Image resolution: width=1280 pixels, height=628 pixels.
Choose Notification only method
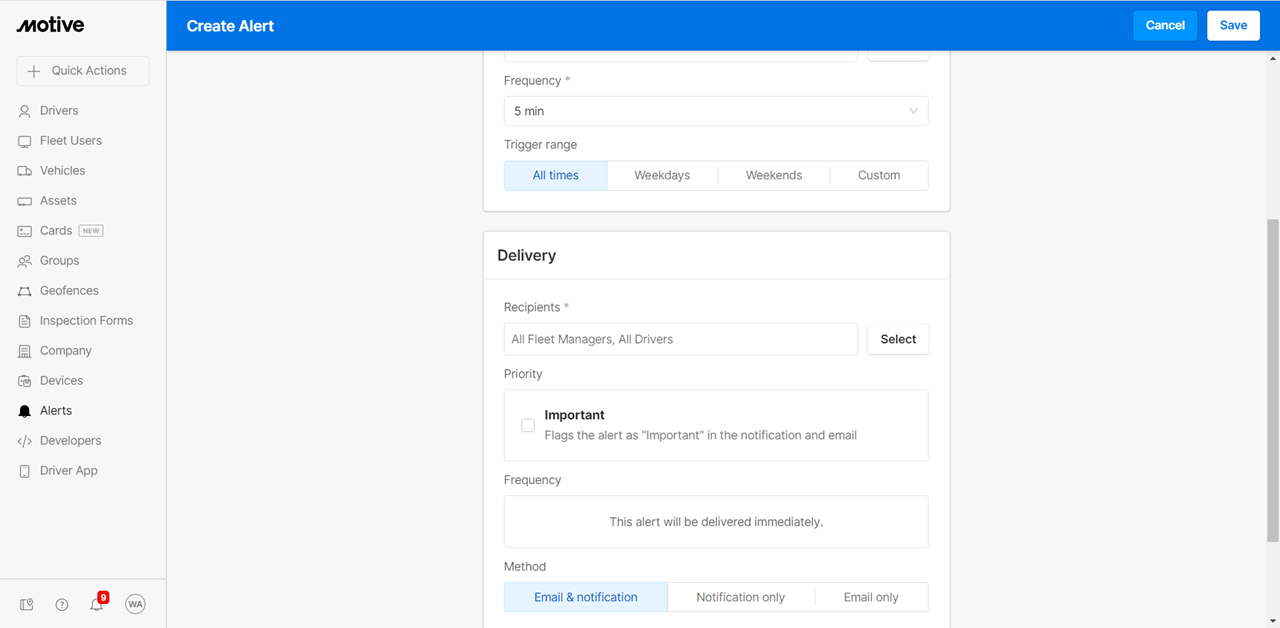coord(741,597)
